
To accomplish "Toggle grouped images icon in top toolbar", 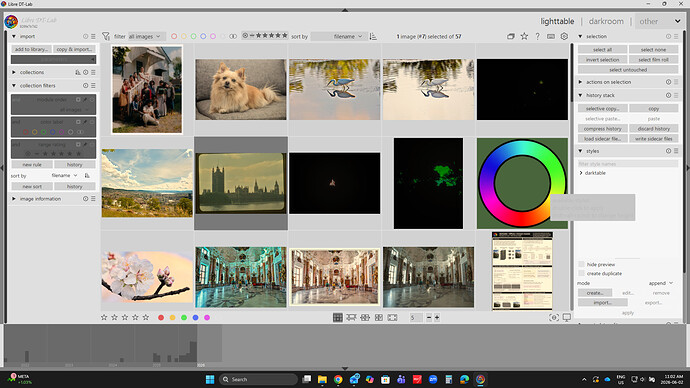I will click(510, 36).
